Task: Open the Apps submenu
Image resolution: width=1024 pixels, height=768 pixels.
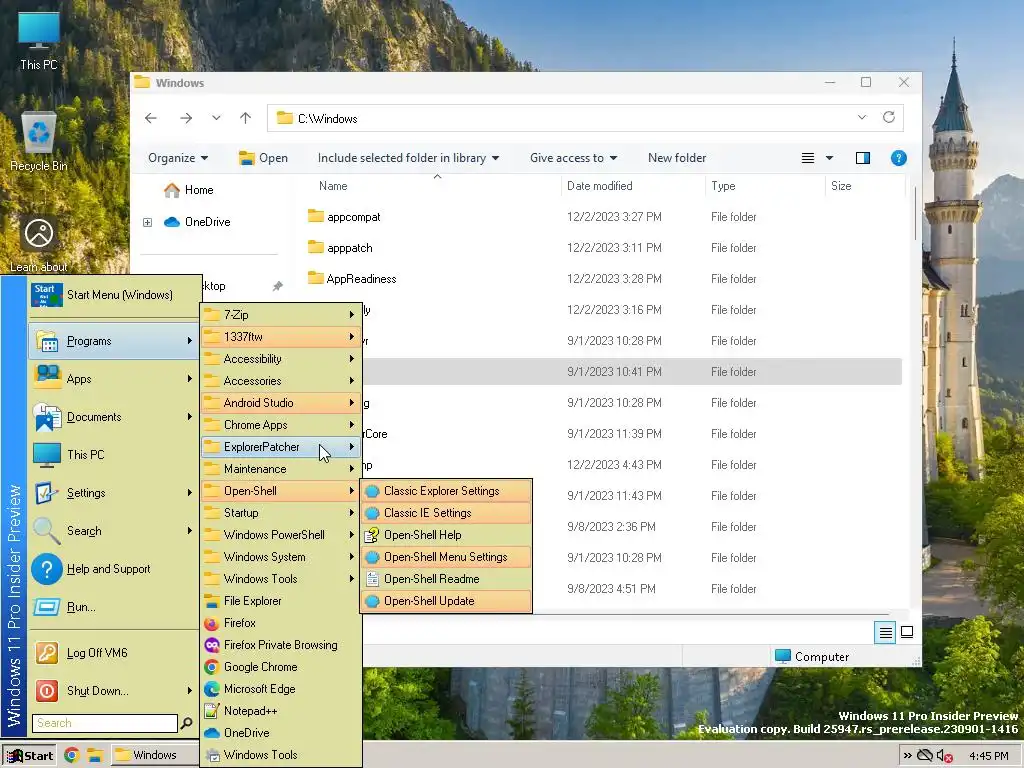Action: coord(114,379)
